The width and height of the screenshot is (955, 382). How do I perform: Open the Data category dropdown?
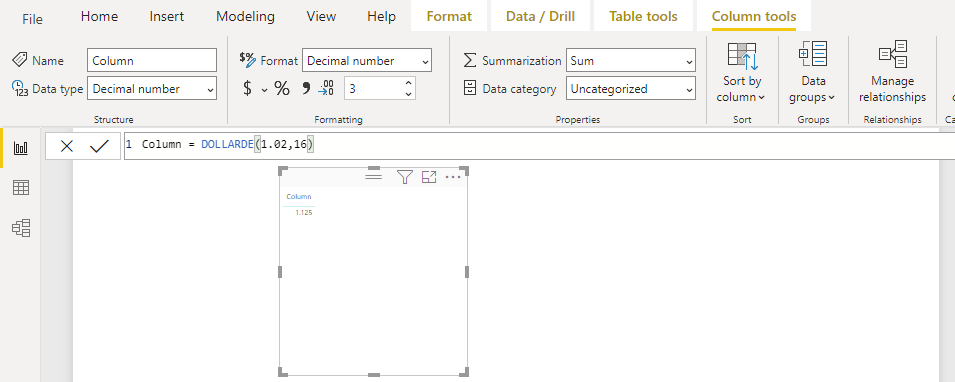(x=630, y=88)
